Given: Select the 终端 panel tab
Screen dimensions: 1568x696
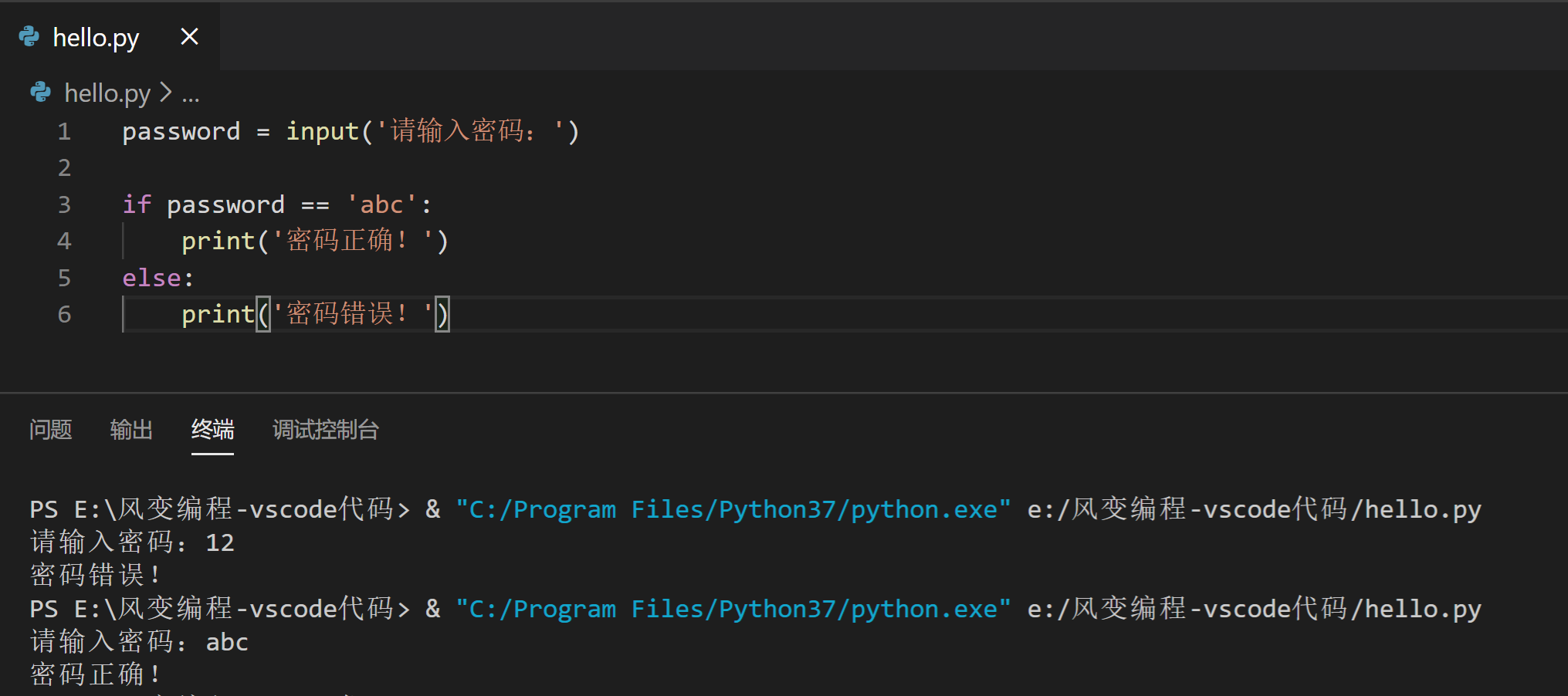Looking at the screenshot, I should coord(212,430).
